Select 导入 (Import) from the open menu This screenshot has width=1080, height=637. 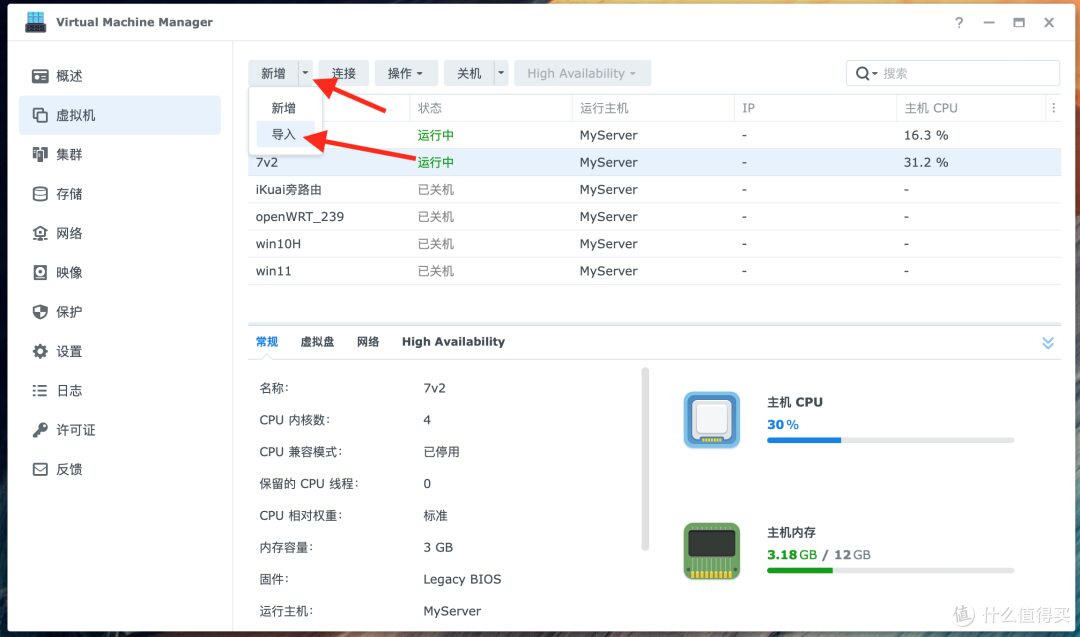[x=283, y=133]
